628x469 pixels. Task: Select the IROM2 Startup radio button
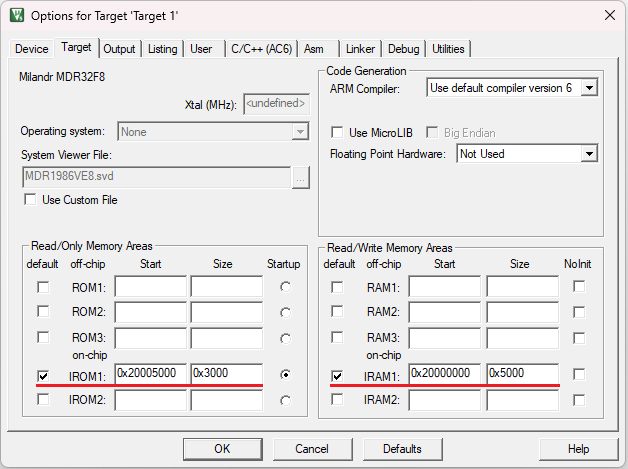coord(287,400)
